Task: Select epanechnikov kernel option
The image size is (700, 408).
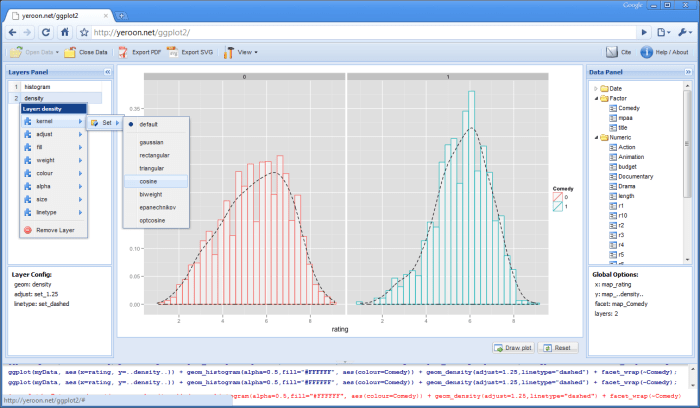Action: click(x=158, y=206)
